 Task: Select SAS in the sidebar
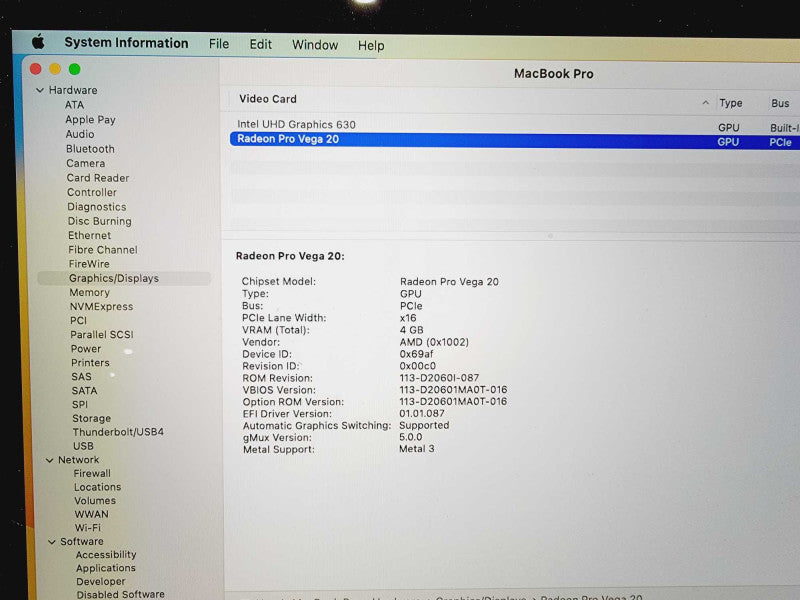82,377
